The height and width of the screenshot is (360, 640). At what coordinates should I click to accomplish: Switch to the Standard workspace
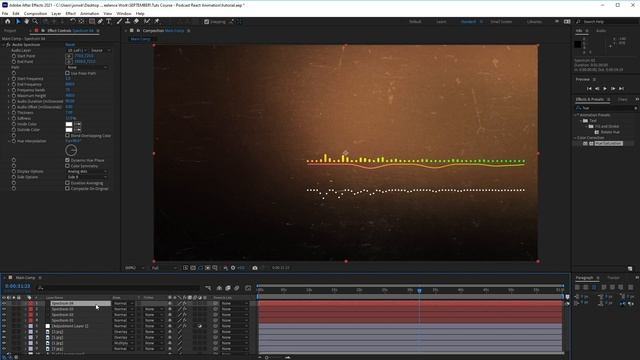coord(468,22)
